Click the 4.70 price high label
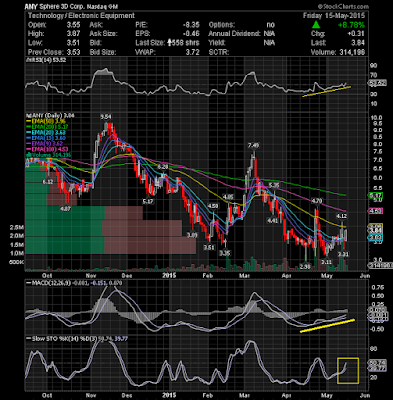The width and height of the screenshot is (393, 400). tap(316, 201)
